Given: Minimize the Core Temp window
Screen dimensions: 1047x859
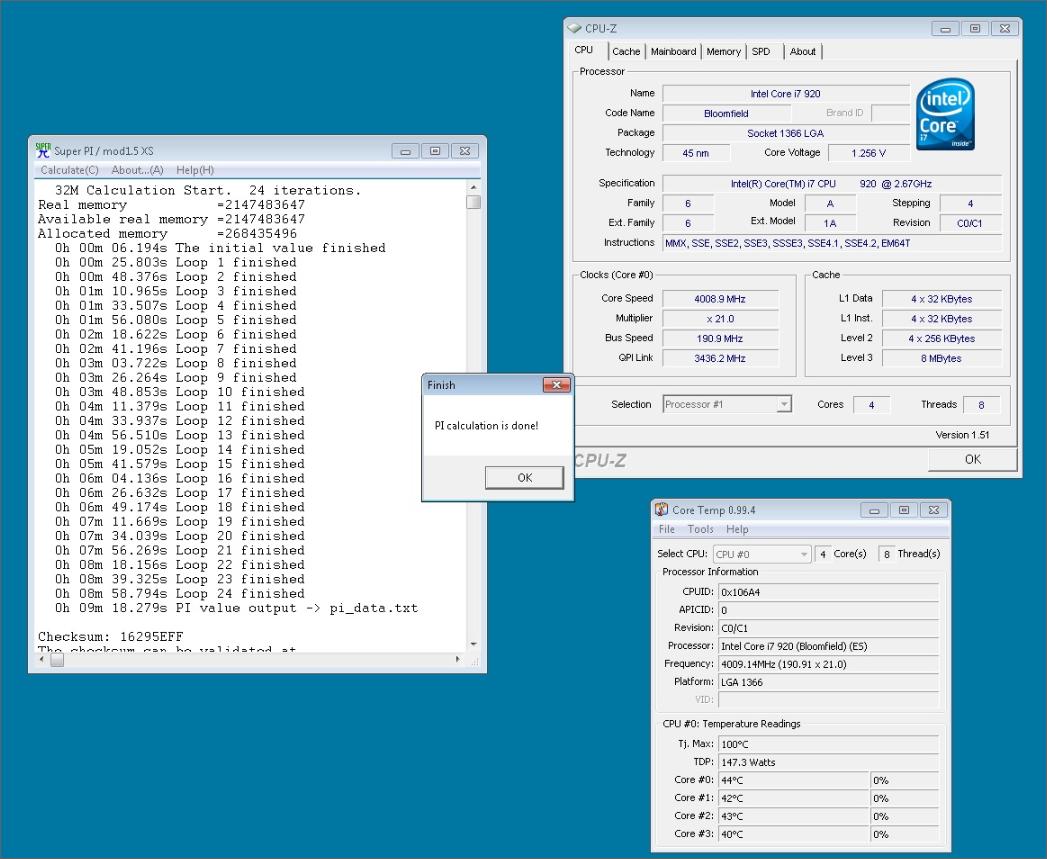Looking at the screenshot, I should click(874, 510).
